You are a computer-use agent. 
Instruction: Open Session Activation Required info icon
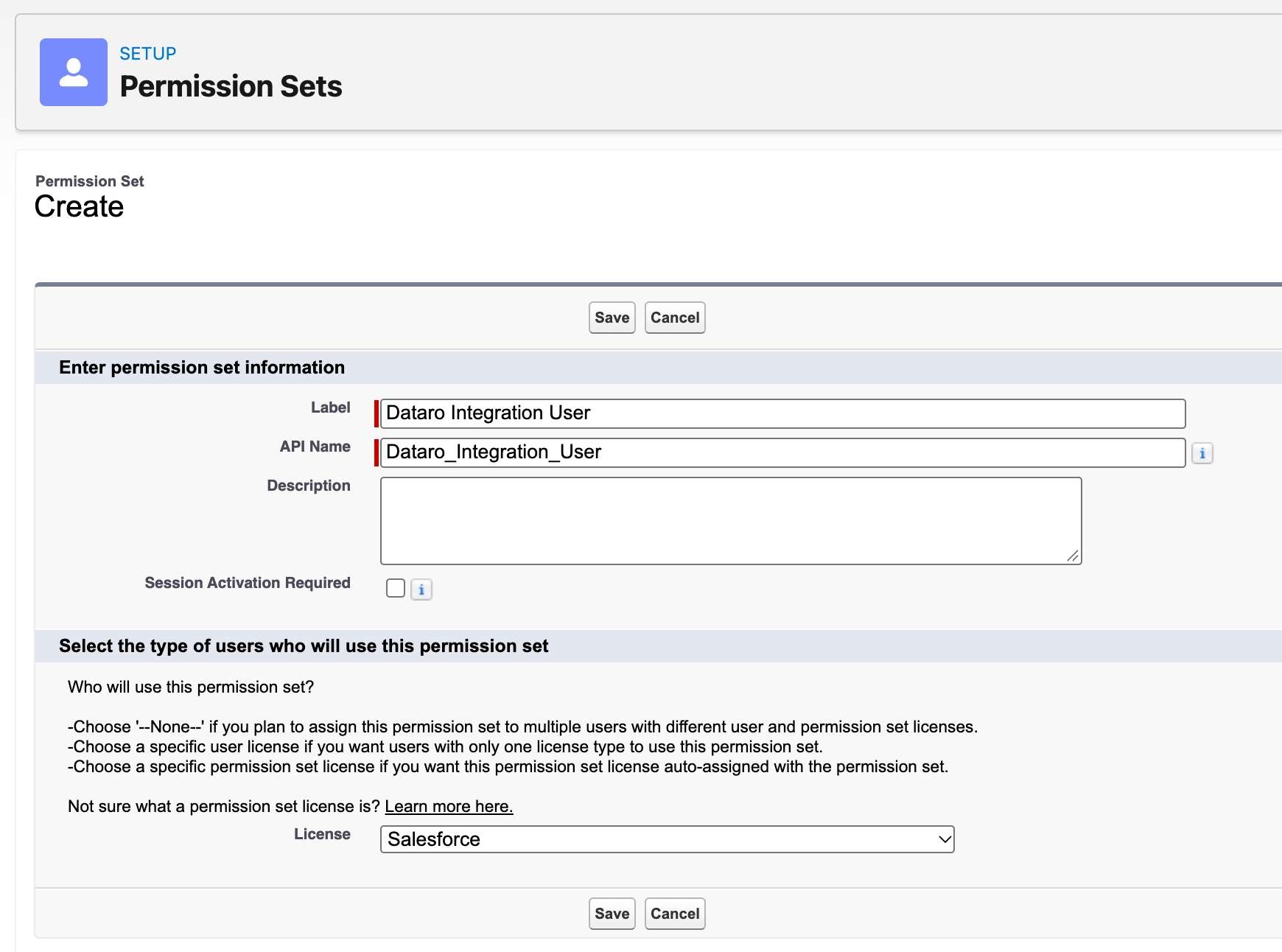point(421,589)
